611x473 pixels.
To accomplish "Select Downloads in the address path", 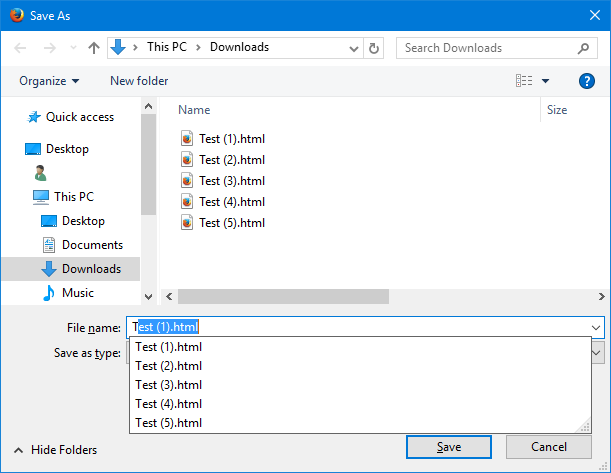I will coord(239,47).
